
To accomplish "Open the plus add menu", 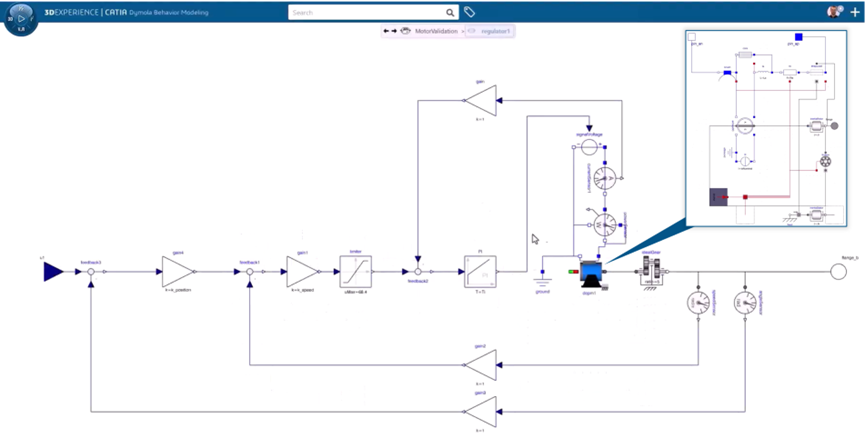I will [853, 12].
